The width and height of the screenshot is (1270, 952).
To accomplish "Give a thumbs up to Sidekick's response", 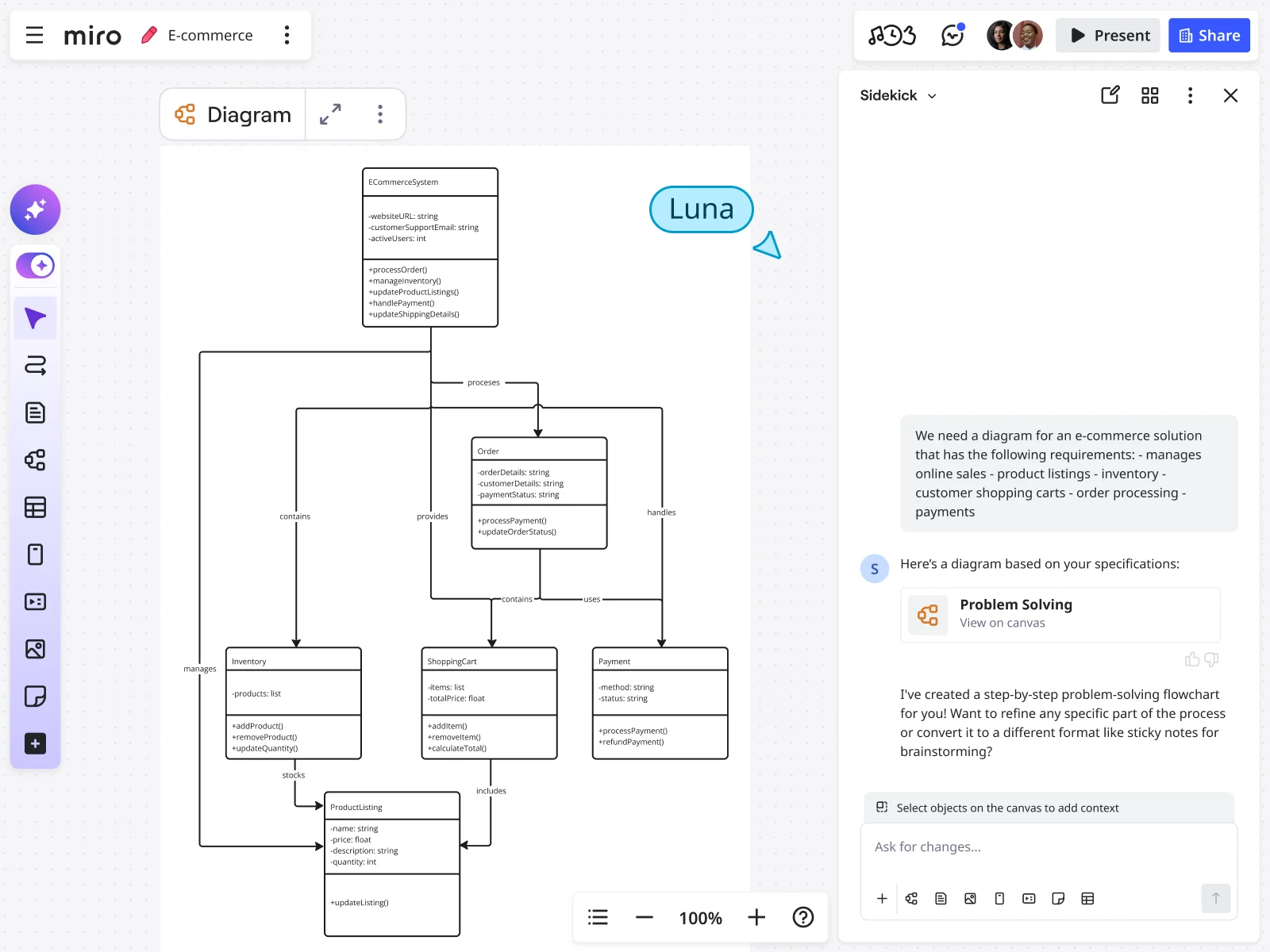I will click(1192, 659).
